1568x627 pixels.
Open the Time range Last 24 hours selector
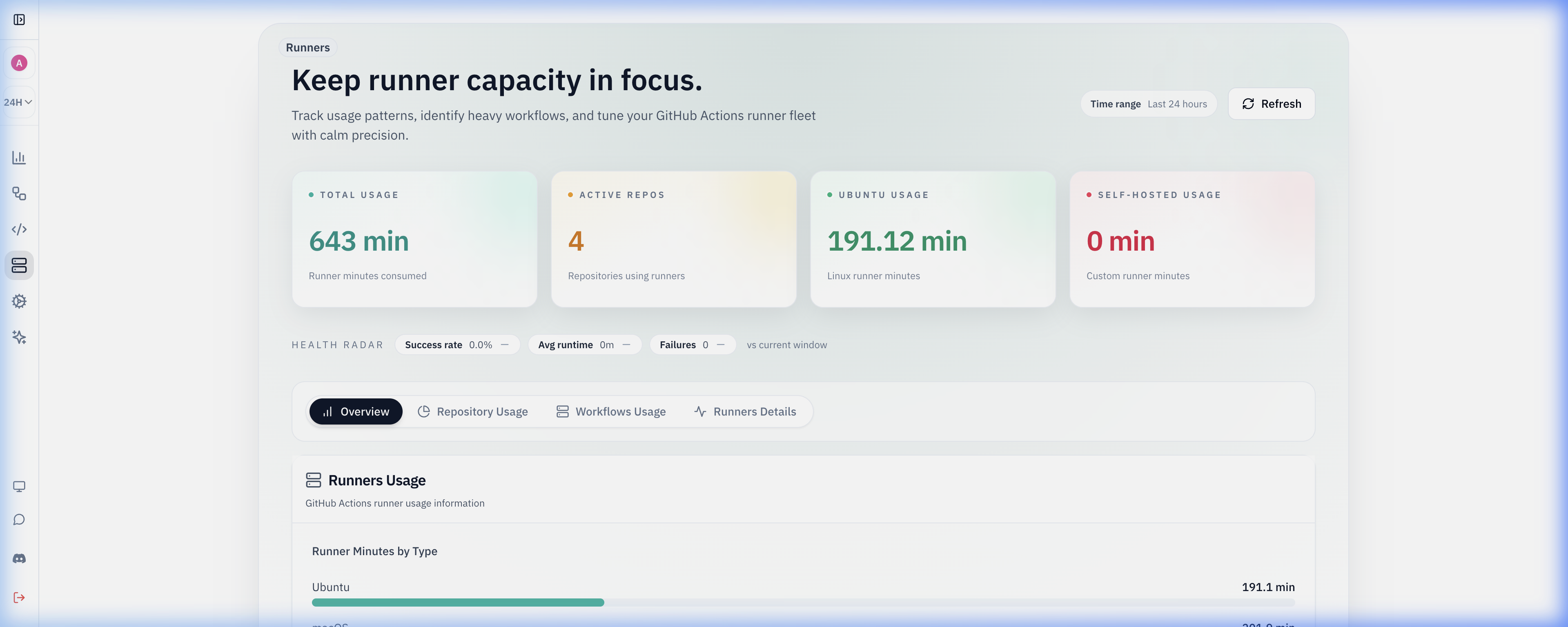point(1149,104)
